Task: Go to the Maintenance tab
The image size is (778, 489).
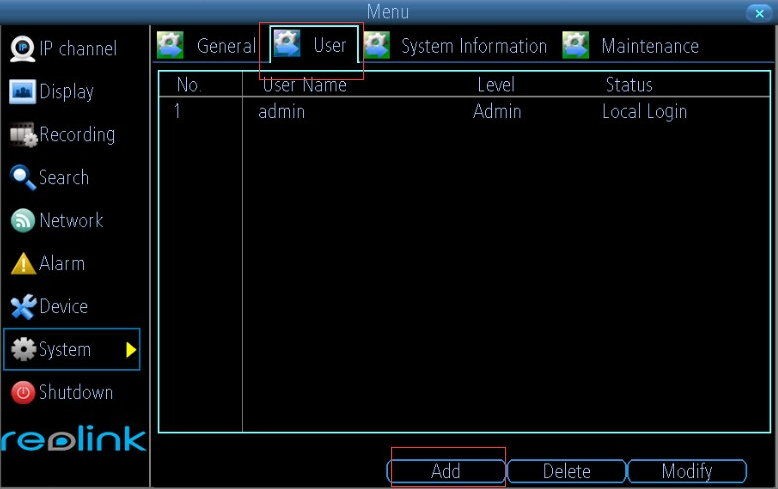Action: click(631, 46)
